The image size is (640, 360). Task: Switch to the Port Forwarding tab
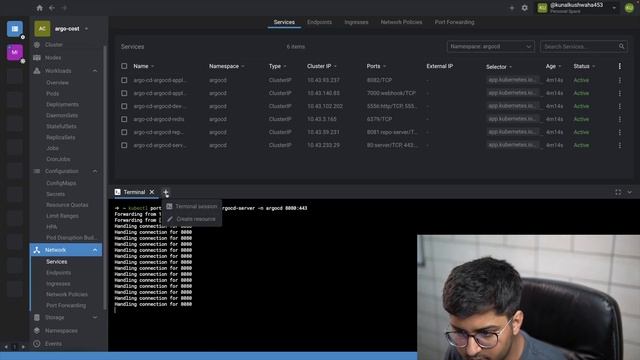click(x=454, y=22)
